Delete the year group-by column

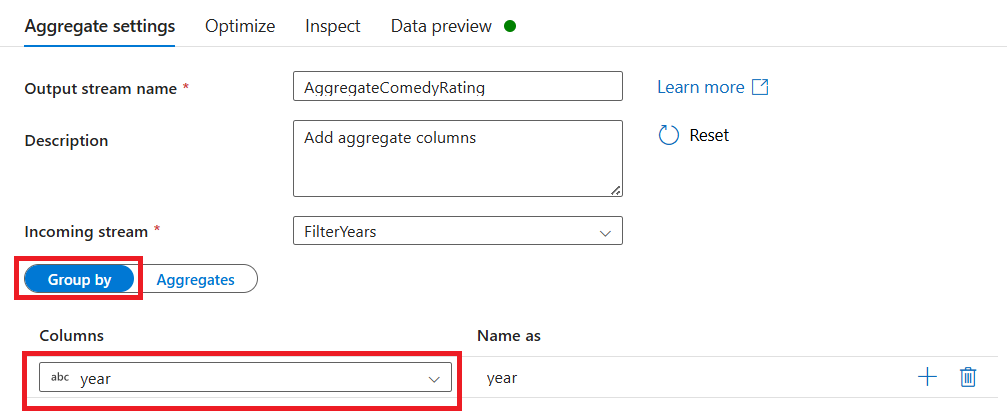tap(967, 377)
